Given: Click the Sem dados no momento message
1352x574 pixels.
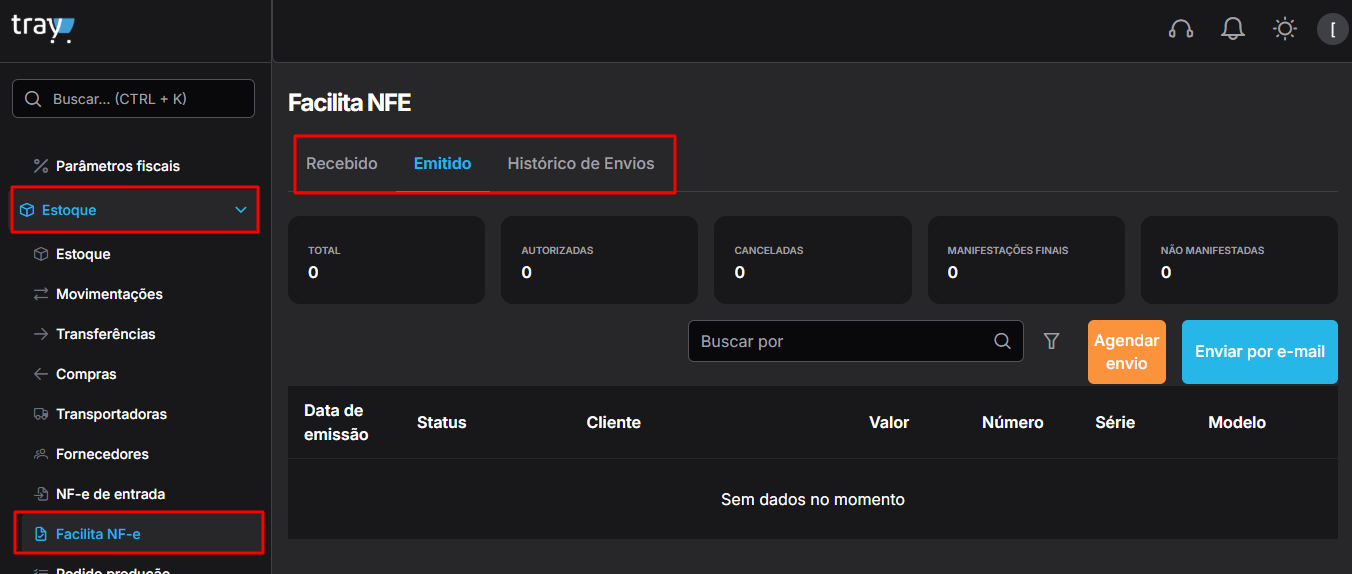Looking at the screenshot, I should point(813,499).
